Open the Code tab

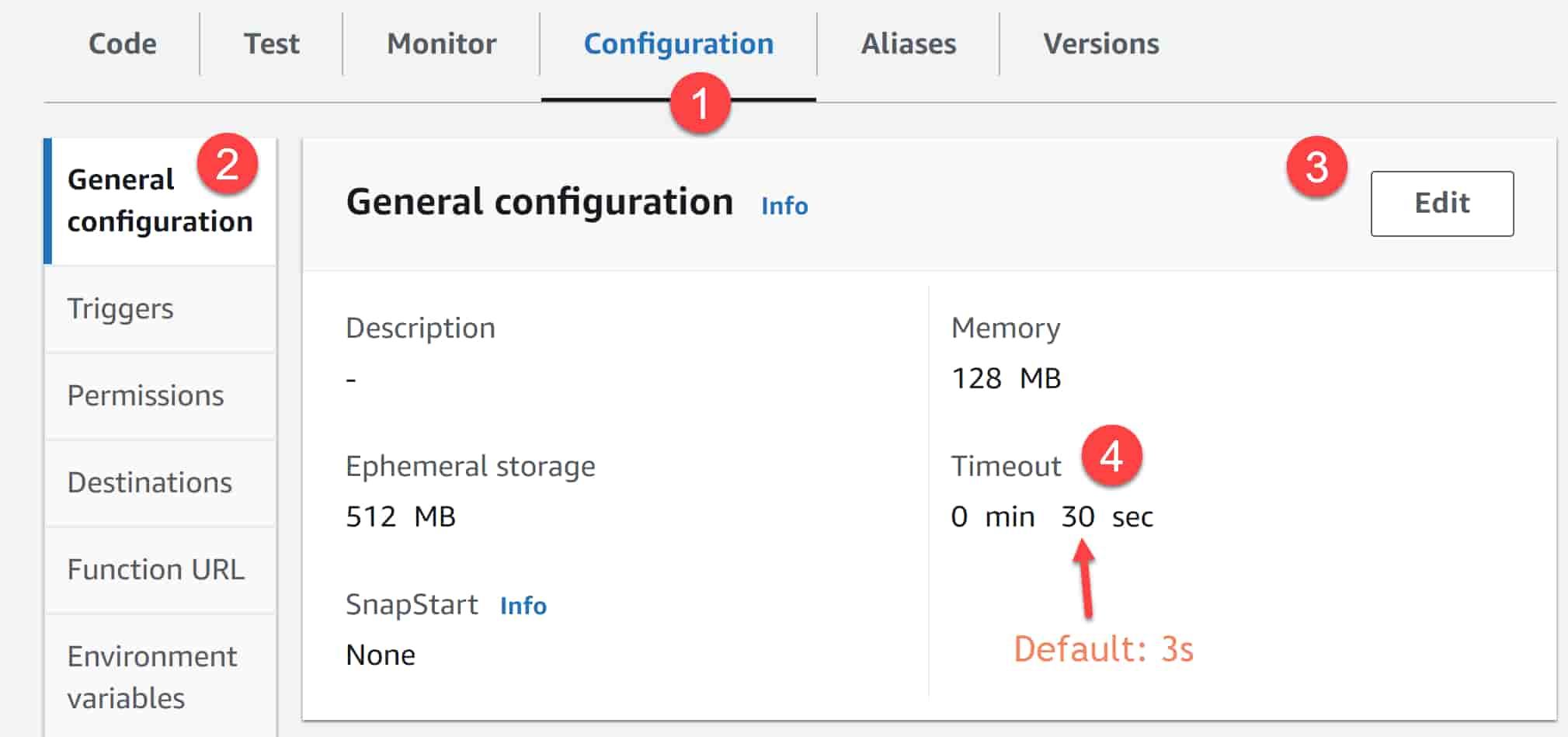(123, 43)
